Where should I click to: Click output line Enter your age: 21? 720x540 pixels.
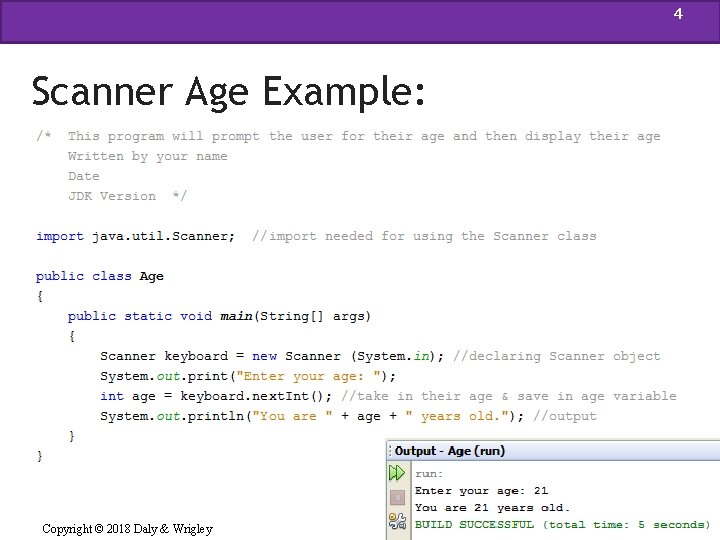(481, 490)
